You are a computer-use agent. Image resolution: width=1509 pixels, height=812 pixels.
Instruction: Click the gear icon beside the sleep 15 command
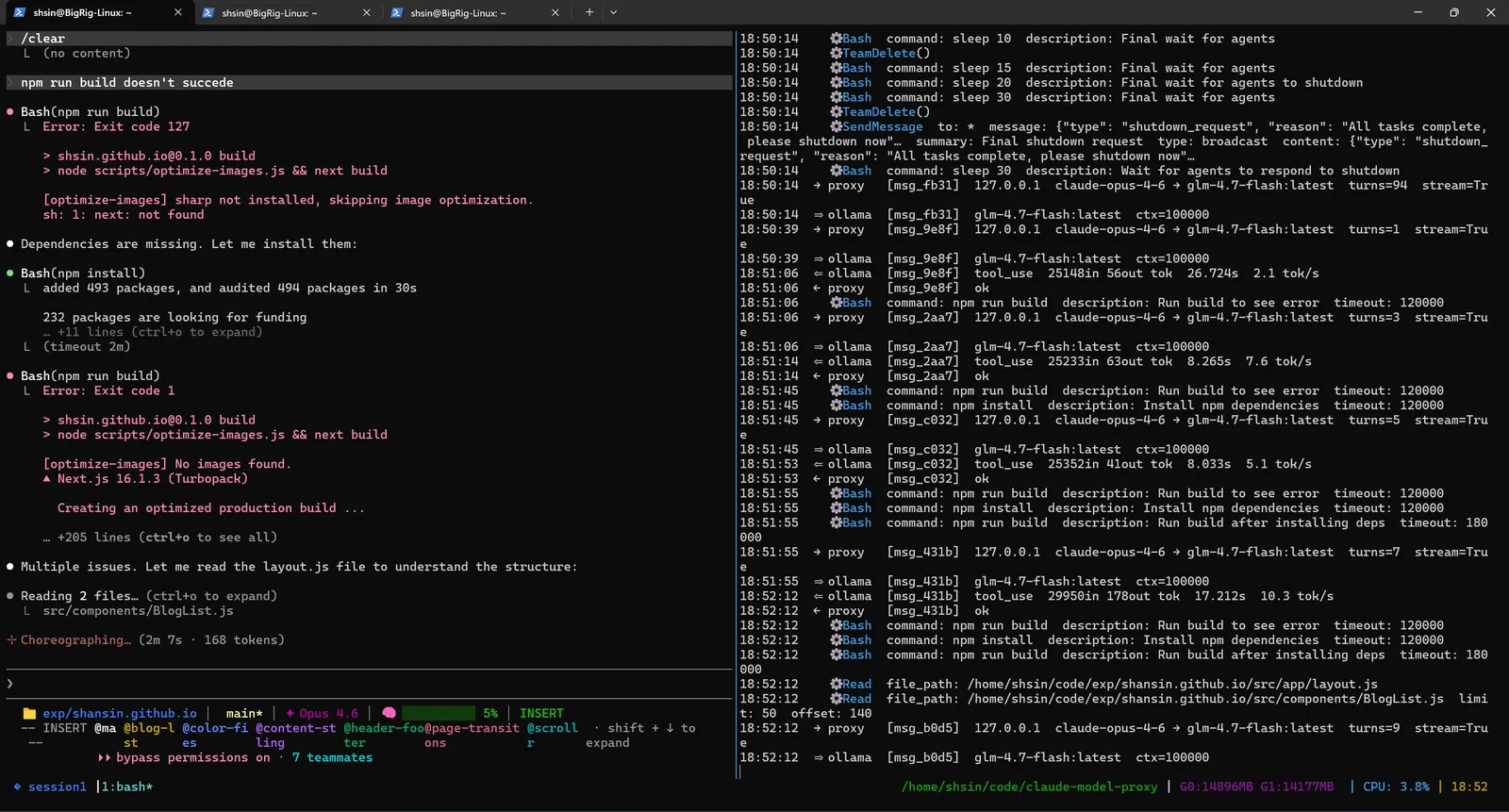click(836, 68)
